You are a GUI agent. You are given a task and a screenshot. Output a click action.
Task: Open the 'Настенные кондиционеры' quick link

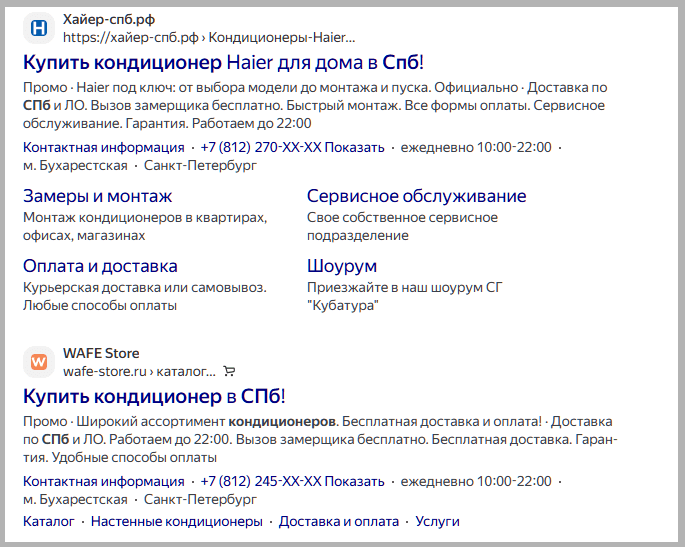tap(176, 522)
